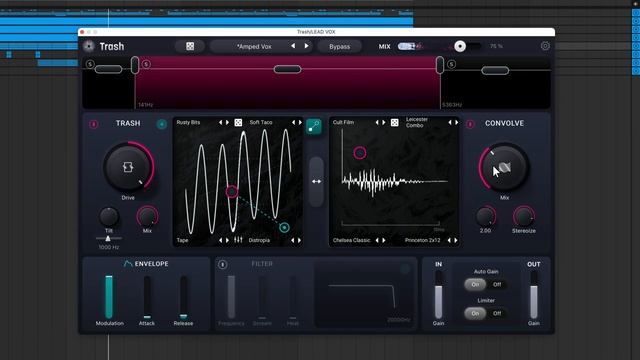
Task: Turn Auto Gain Off
Action: click(x=497, y=284)
